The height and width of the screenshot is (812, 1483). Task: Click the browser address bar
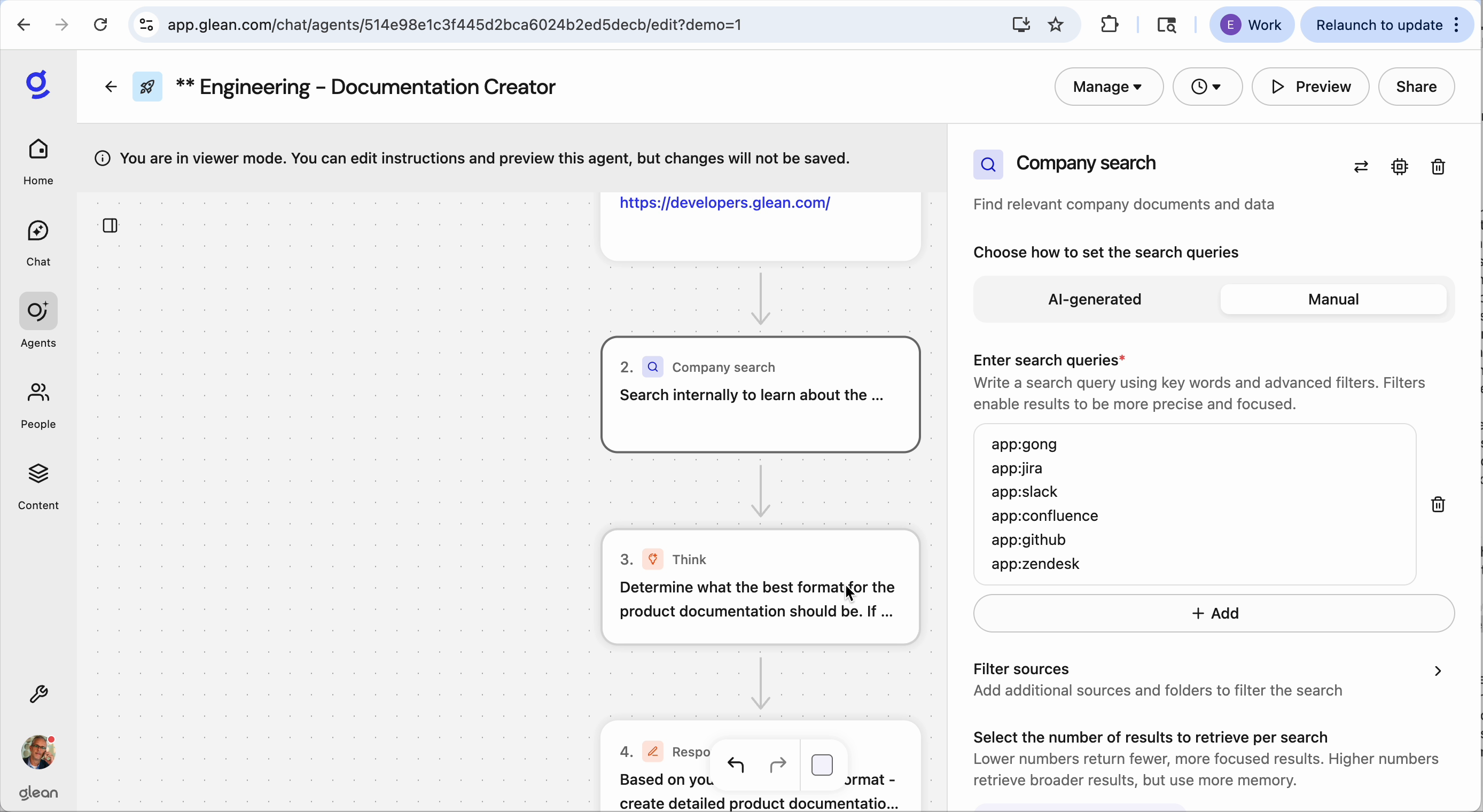454,24
